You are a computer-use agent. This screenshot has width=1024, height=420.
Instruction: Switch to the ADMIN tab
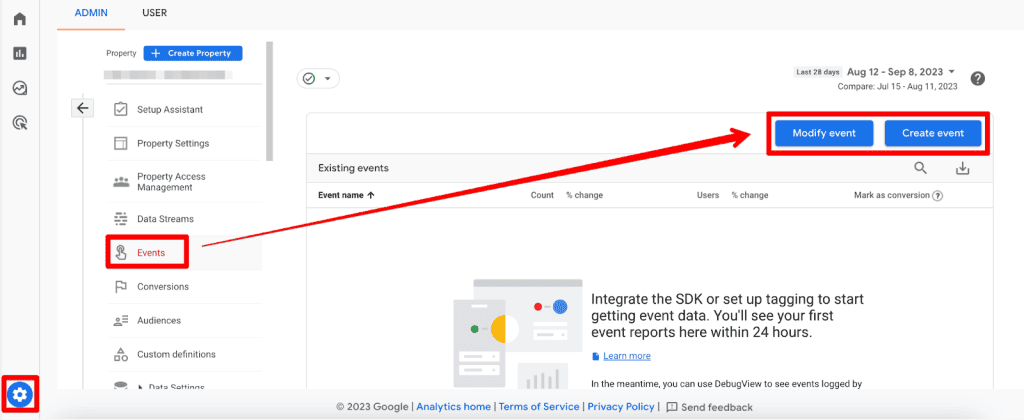click(91, 13)
